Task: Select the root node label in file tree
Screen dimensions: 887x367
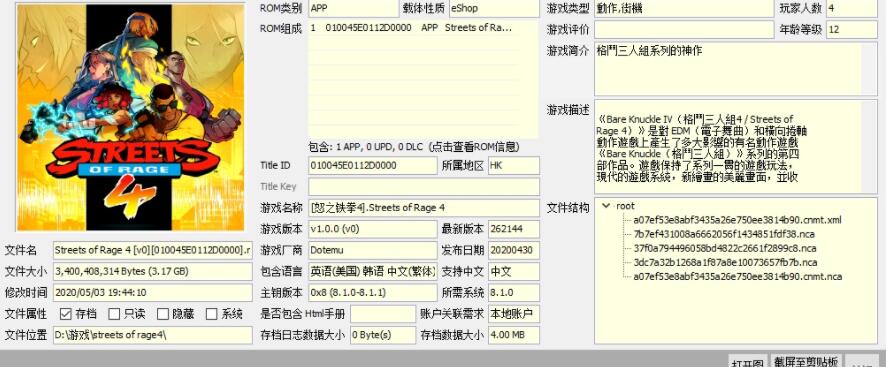Action: tap(625, 206)
